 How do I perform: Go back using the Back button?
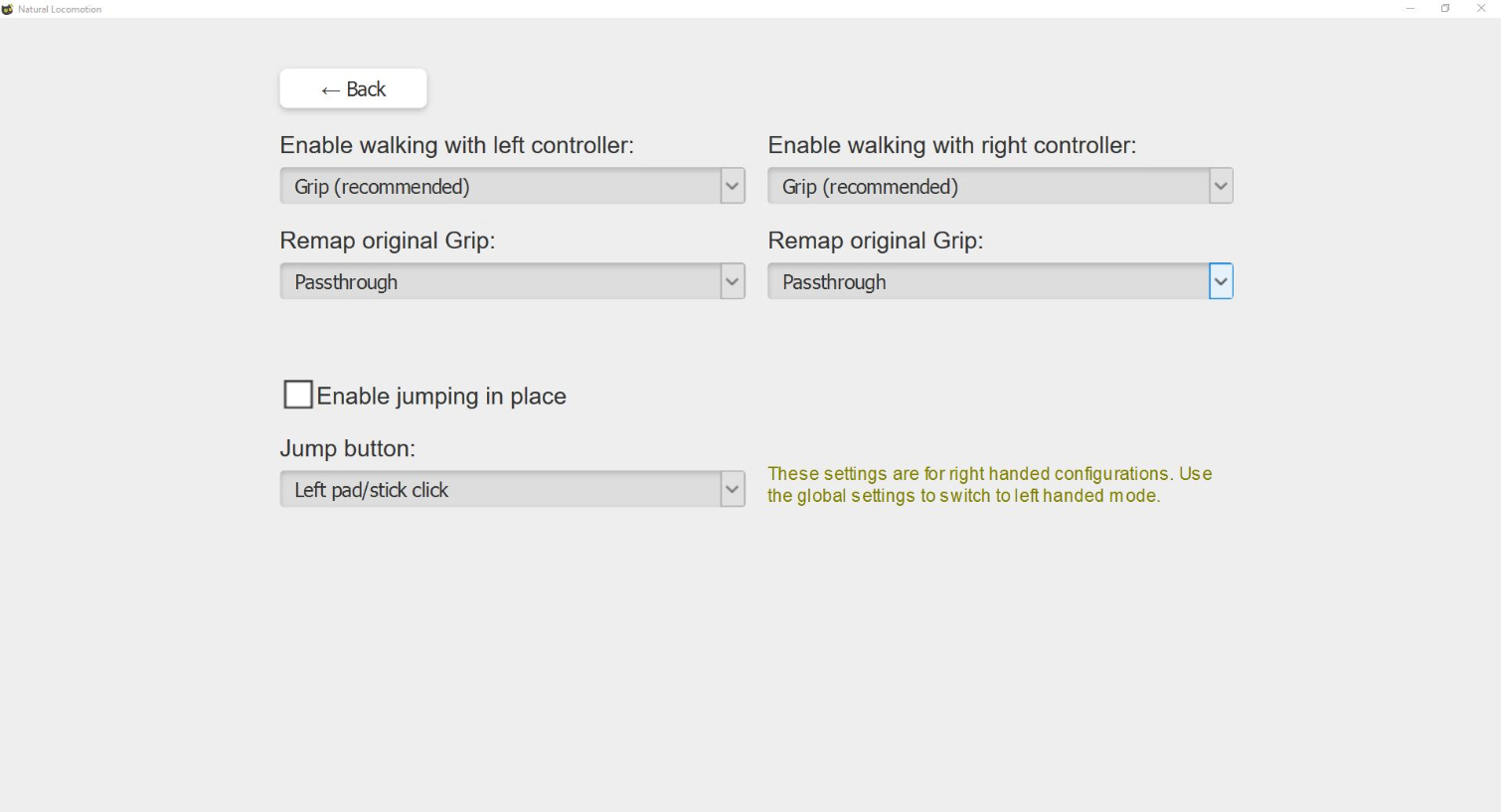[x=353, y=88]
